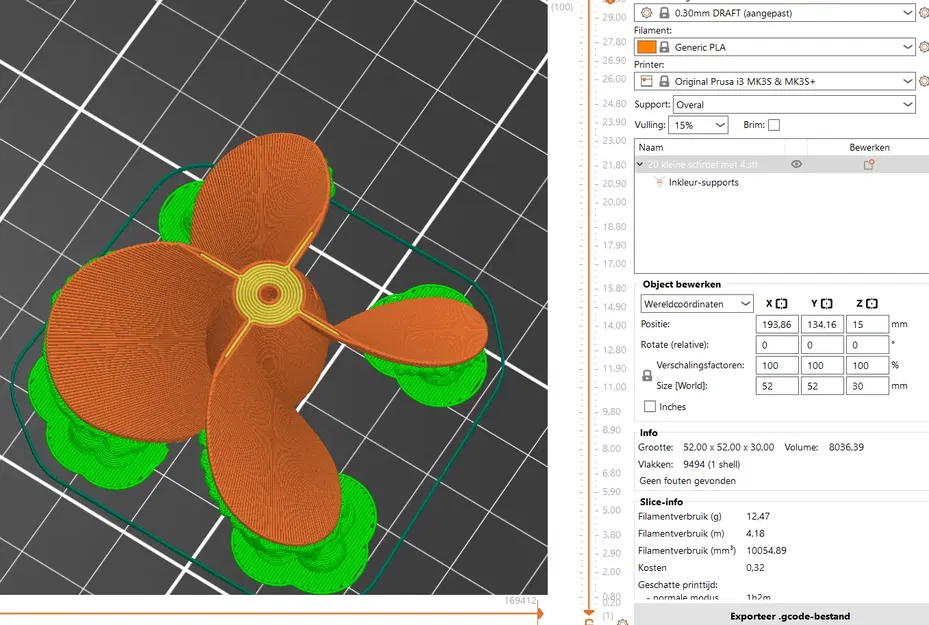The image size is (929, 625).
Task: Select the 20 kleine schroef met 4.stl row
Action: [781, 164]
